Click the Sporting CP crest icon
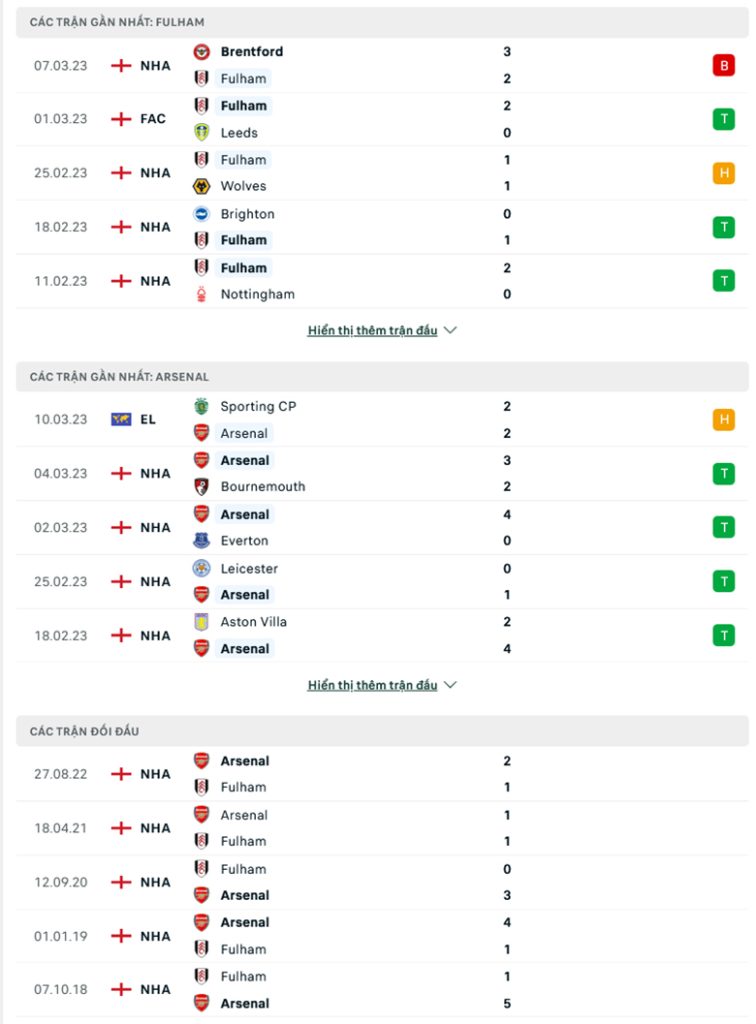Image resolution: width=756 pixels, height=1024 pixels. point(202,406)
